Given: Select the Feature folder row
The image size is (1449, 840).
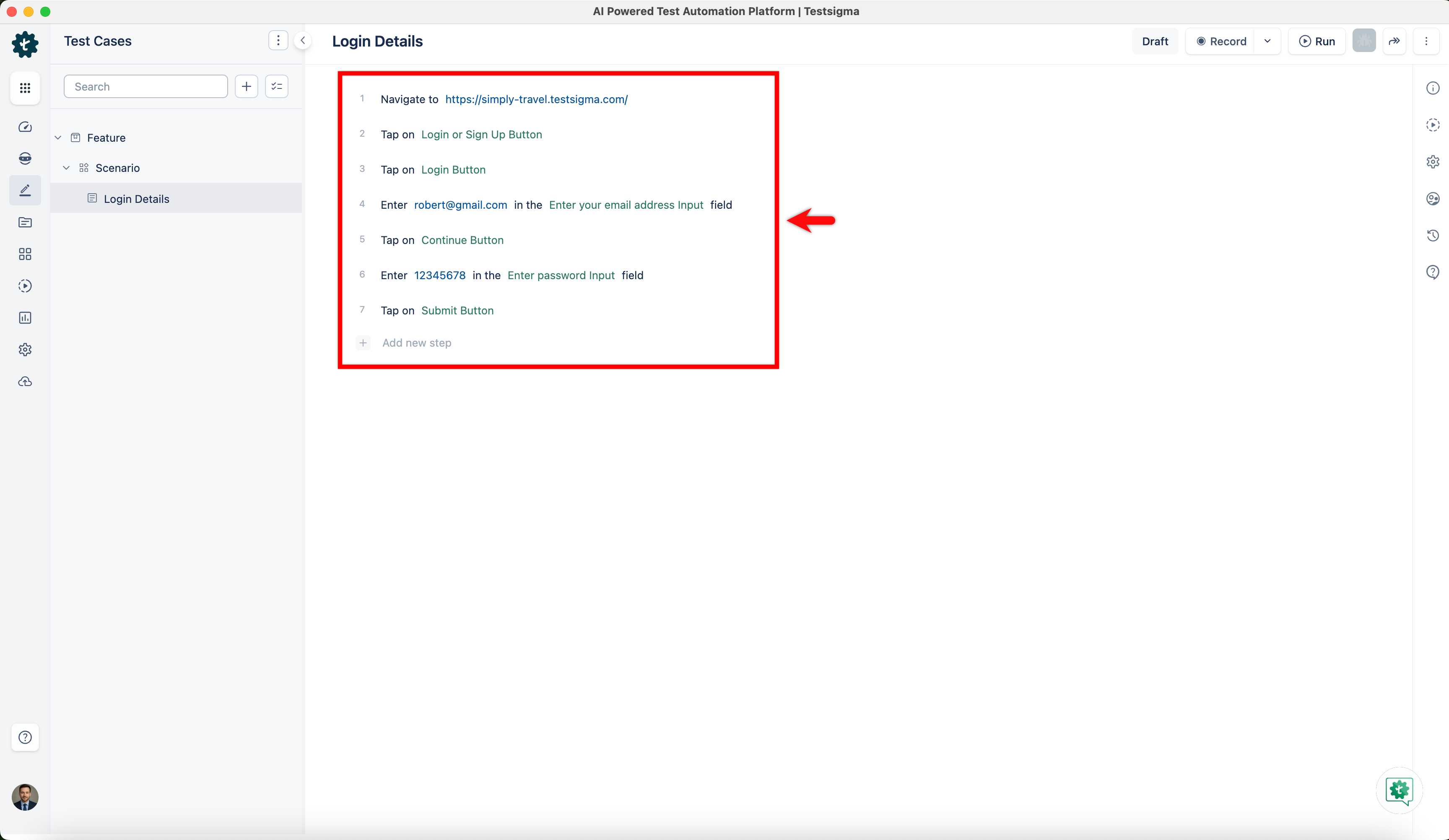Looking at the screenshot, I should click(x=176, y=137).
